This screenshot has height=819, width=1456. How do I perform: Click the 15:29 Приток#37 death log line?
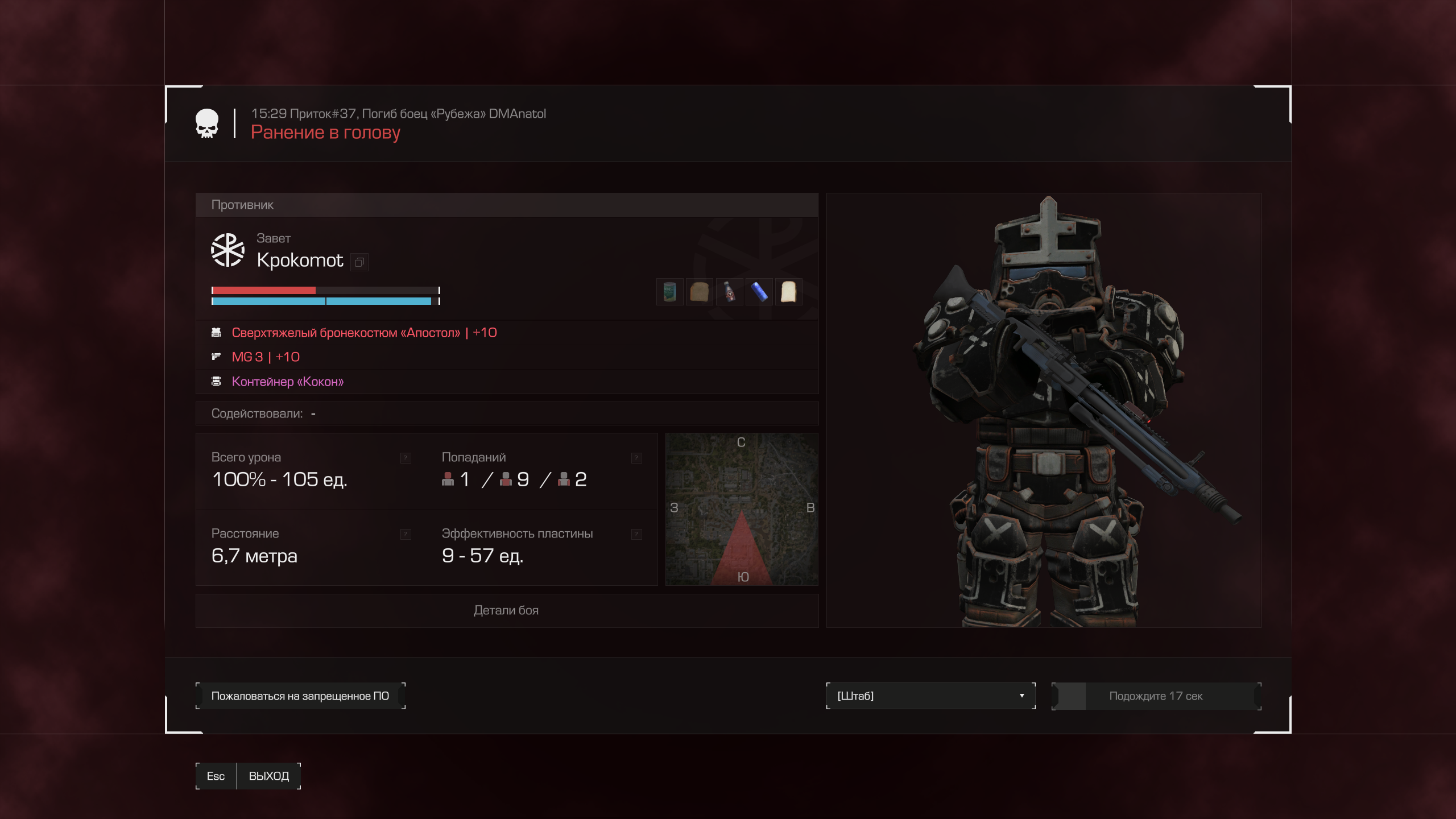click(x=398, y=114)
